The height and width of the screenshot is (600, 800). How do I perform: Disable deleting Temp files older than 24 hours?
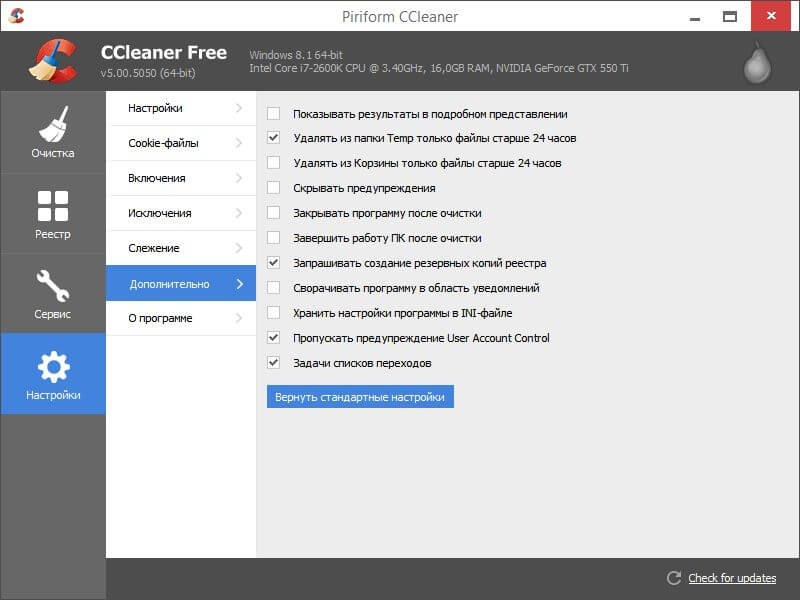point(273,138)
